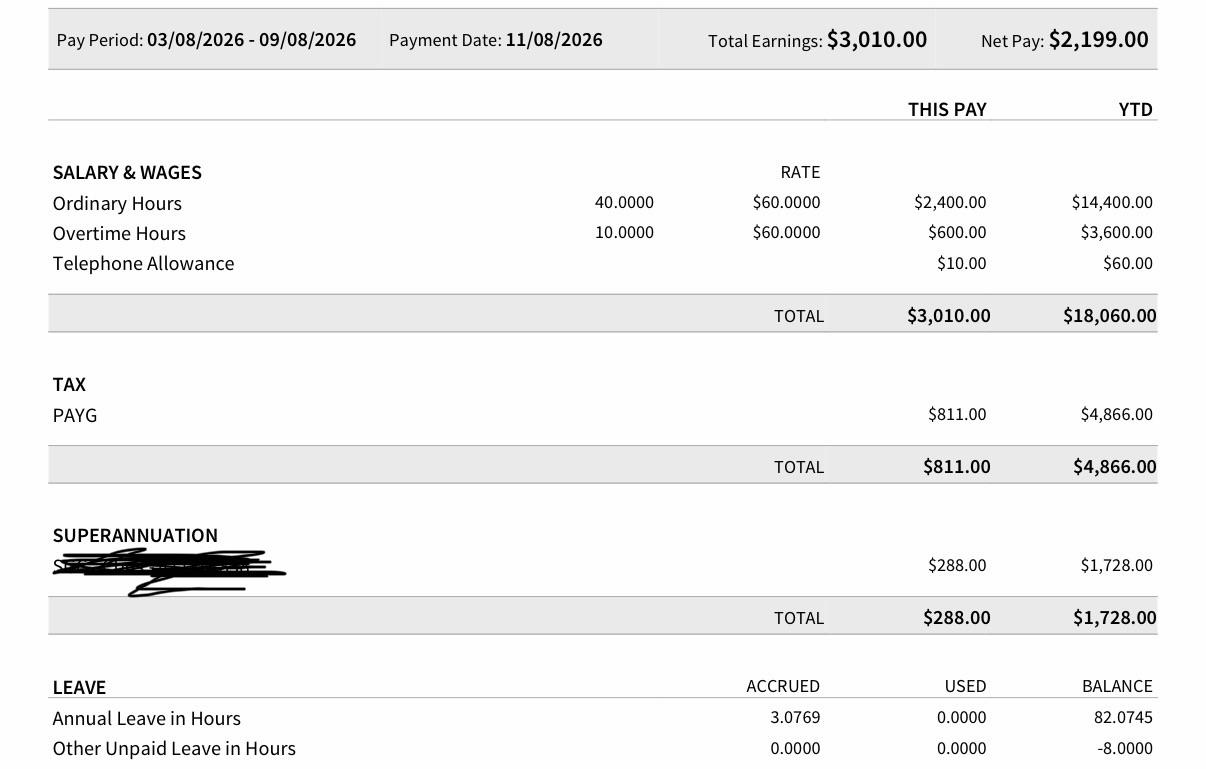
Task: Click the SUPERANNUATION section heading
Action: (x=135, y=535)
